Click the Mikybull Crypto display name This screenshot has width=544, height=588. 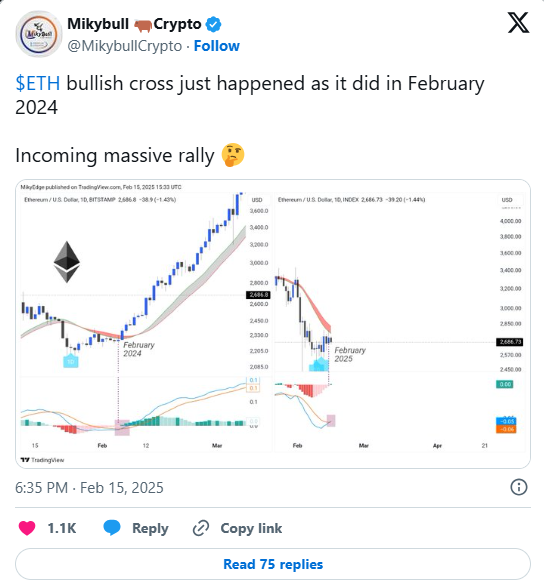(x=134, y=24)
